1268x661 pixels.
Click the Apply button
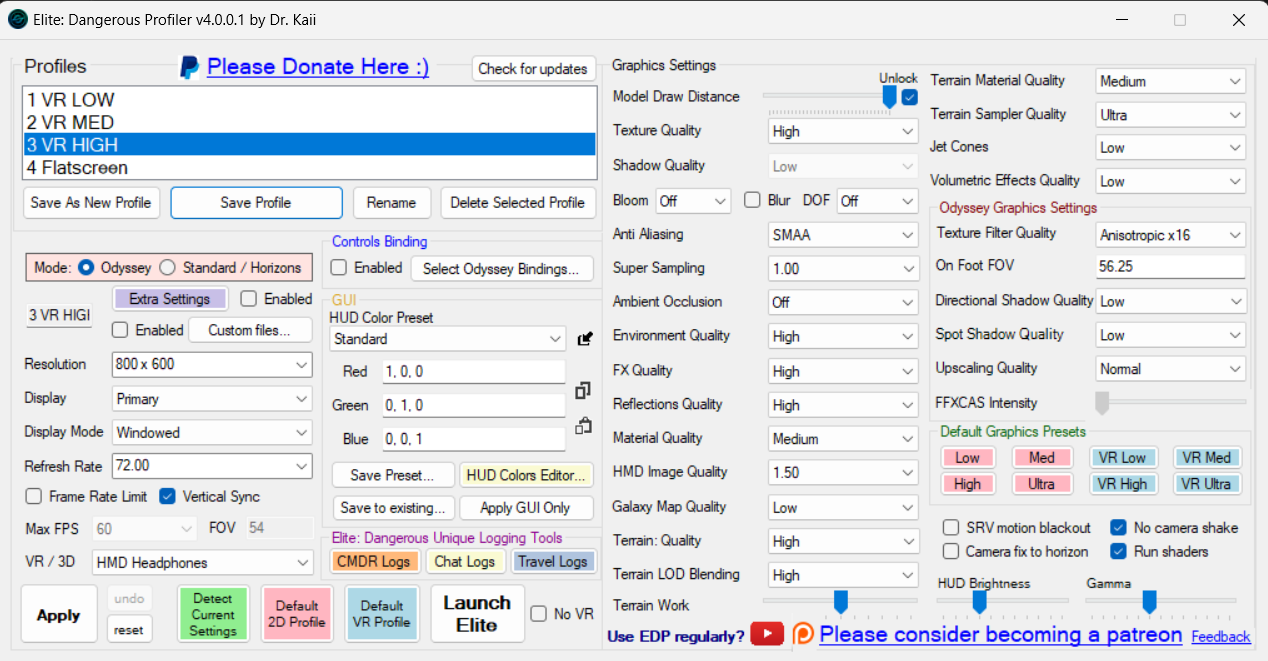[x=58, y=615]
